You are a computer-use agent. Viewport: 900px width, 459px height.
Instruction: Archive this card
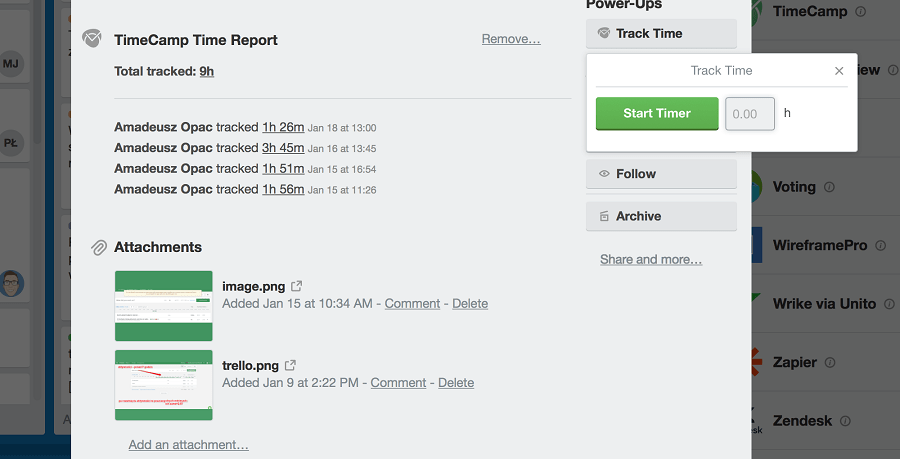(x=661, y=216)
